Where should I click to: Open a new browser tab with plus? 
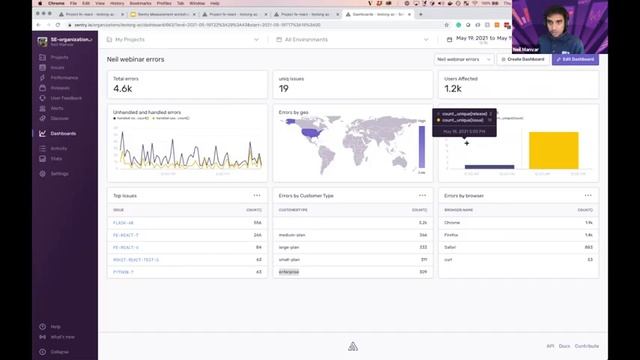pyautogui.click(x=421, y=14)
